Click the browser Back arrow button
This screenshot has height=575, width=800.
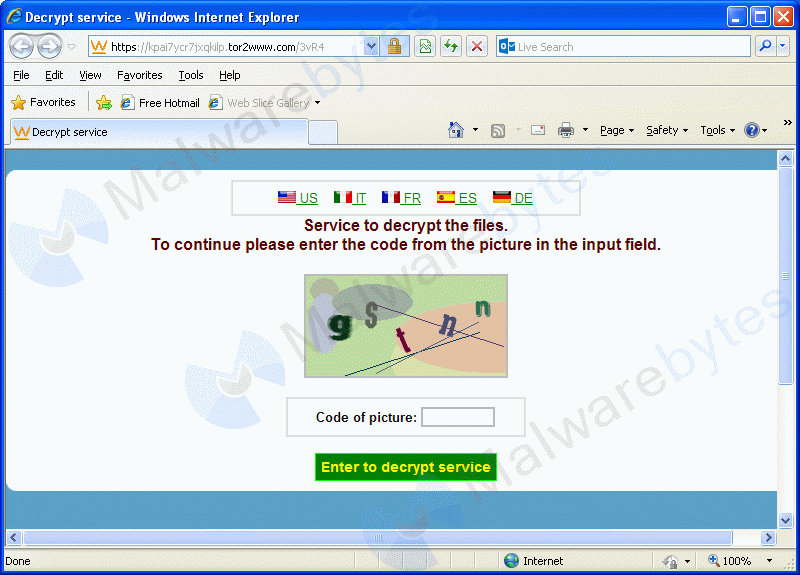21,46
